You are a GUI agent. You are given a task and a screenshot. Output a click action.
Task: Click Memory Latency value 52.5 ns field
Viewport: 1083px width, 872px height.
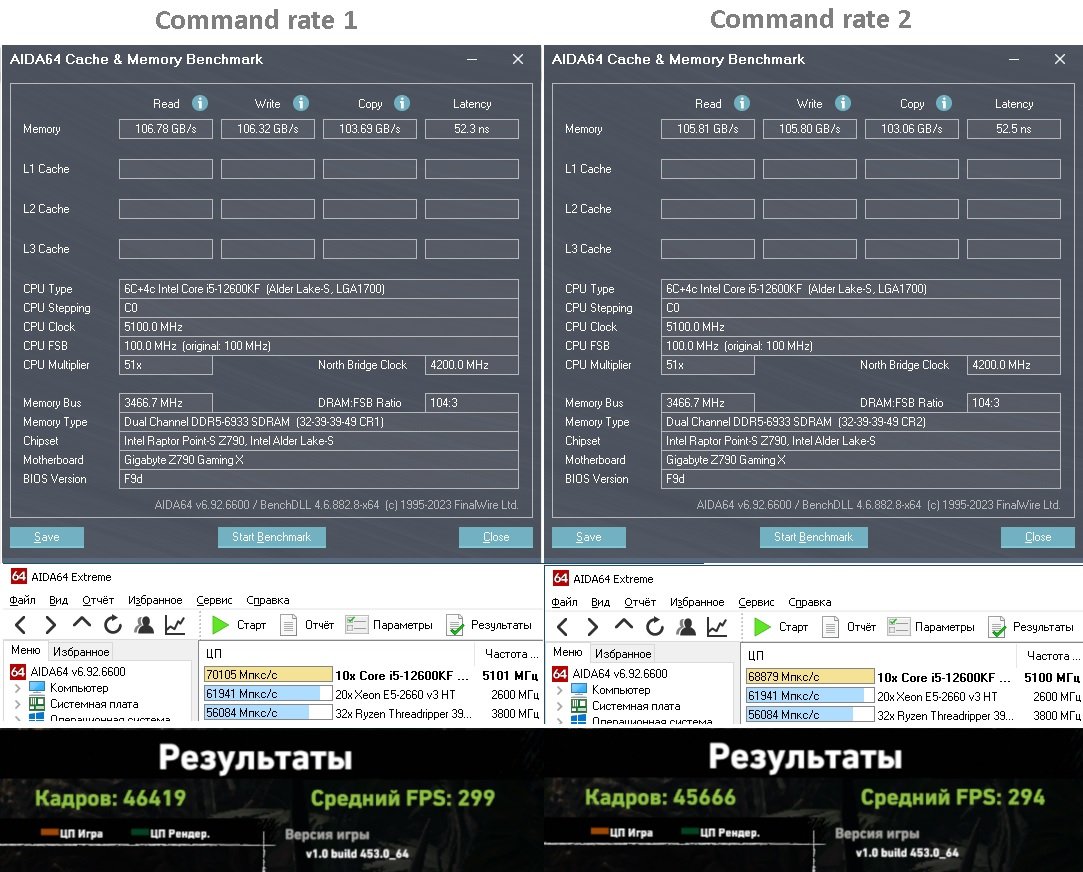pyautogui.click(x=1014, y=129)
